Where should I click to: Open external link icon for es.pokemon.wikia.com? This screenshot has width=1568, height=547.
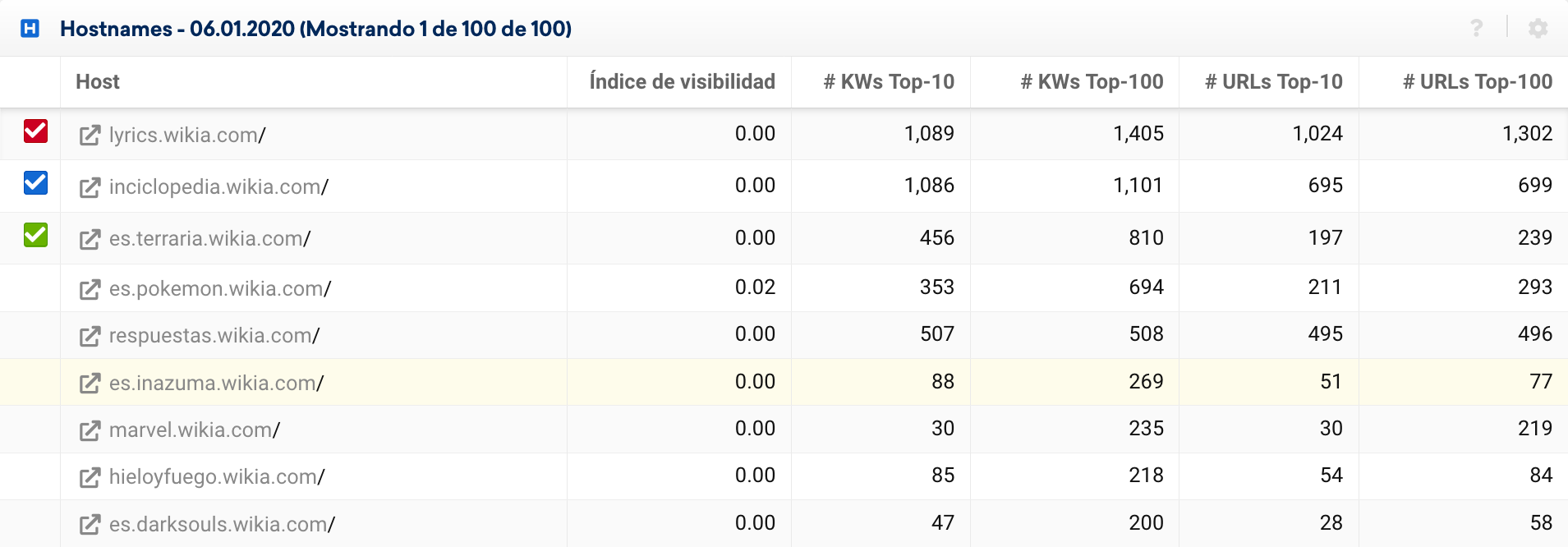[90, 289]
